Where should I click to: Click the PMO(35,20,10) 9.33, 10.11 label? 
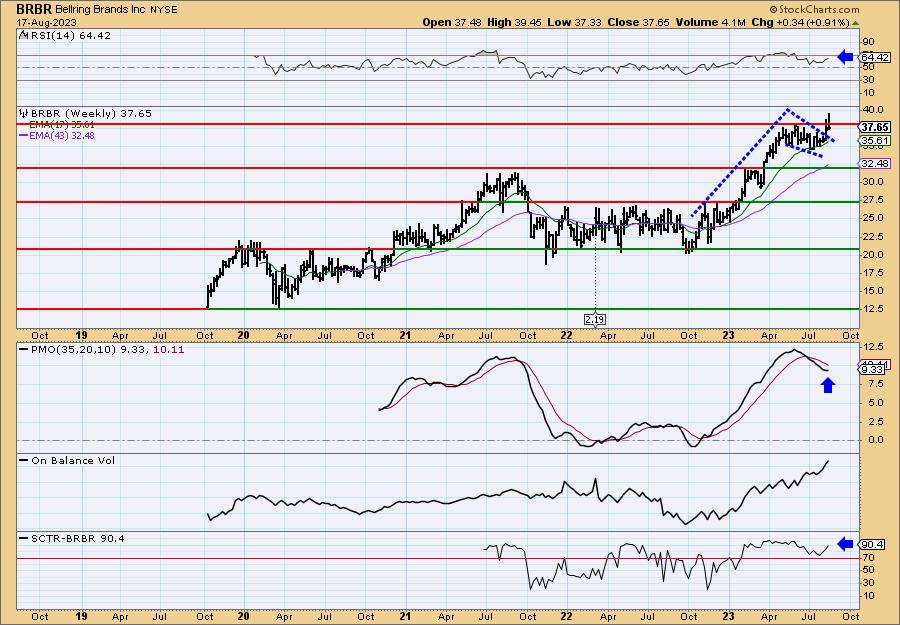[x=107, y=349]
